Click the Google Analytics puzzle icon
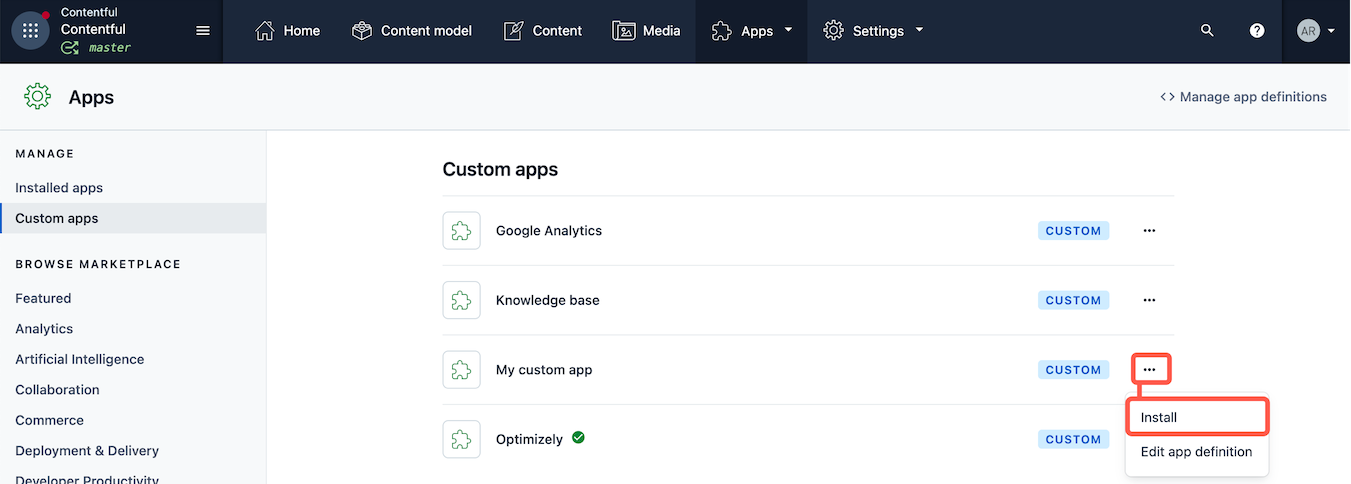Image resolution: width=1351 pixels, height=484 pixels. tap(461, 231)
